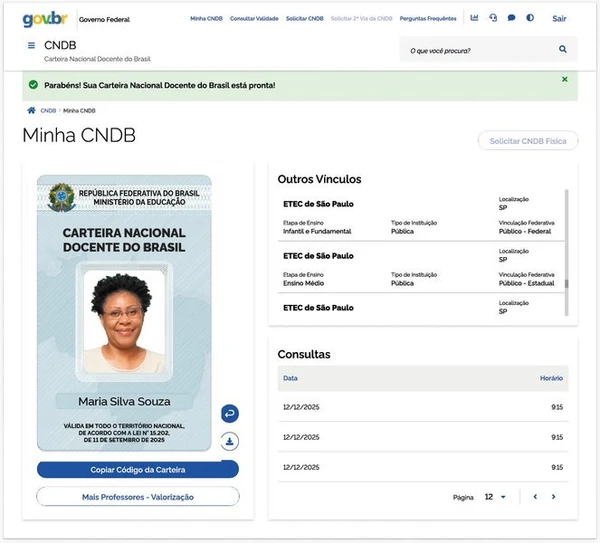Download the card using the download icon

[229, 440]
